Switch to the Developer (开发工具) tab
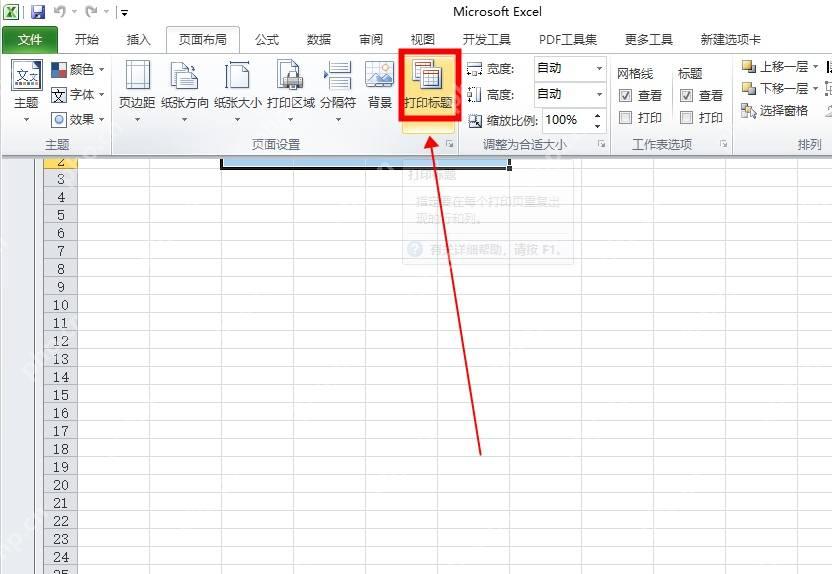832x574 pixels. pos(487,40)
